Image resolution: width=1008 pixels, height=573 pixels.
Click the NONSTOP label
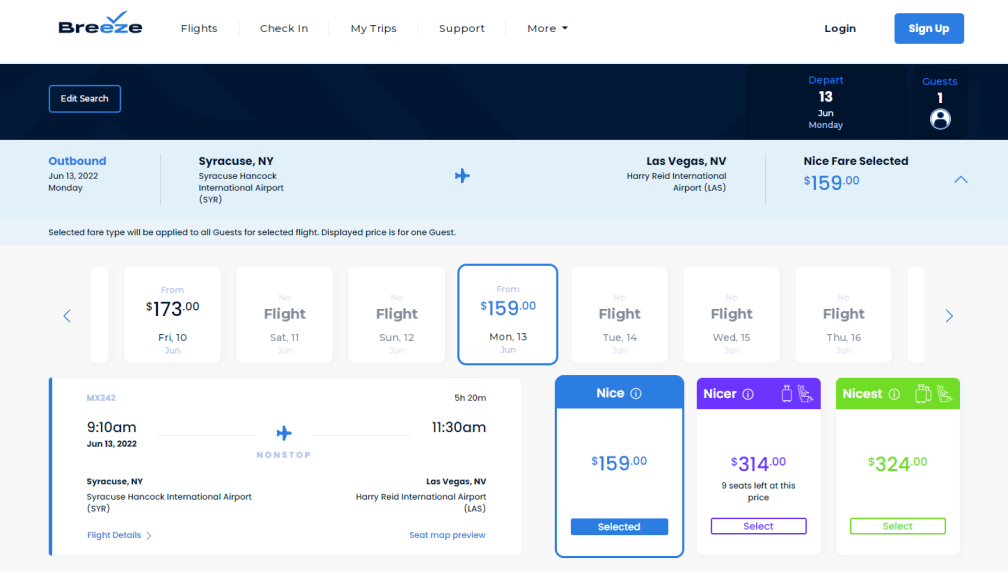click(284, 455)
